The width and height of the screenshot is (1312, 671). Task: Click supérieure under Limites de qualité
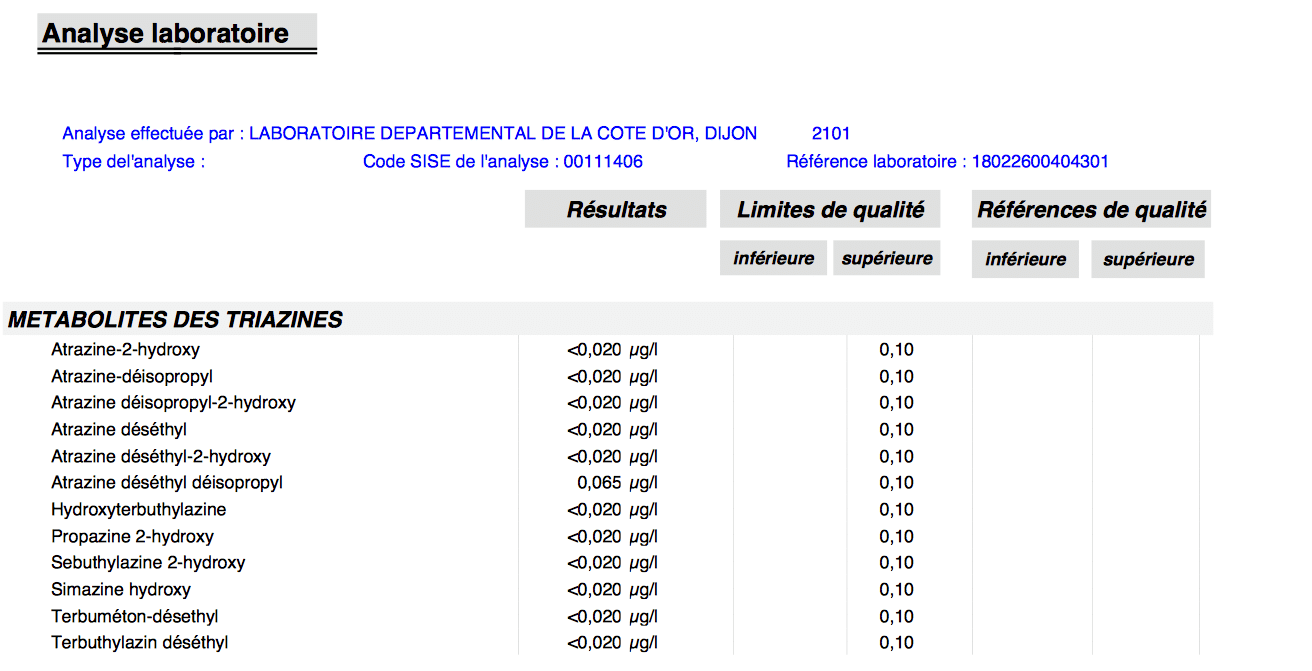pos(887,259)
